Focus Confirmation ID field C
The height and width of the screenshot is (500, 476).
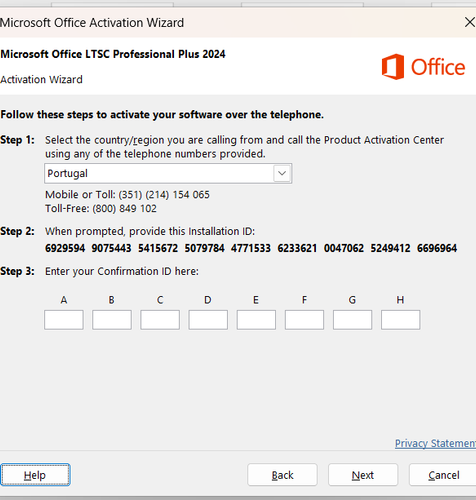point(160,320)
